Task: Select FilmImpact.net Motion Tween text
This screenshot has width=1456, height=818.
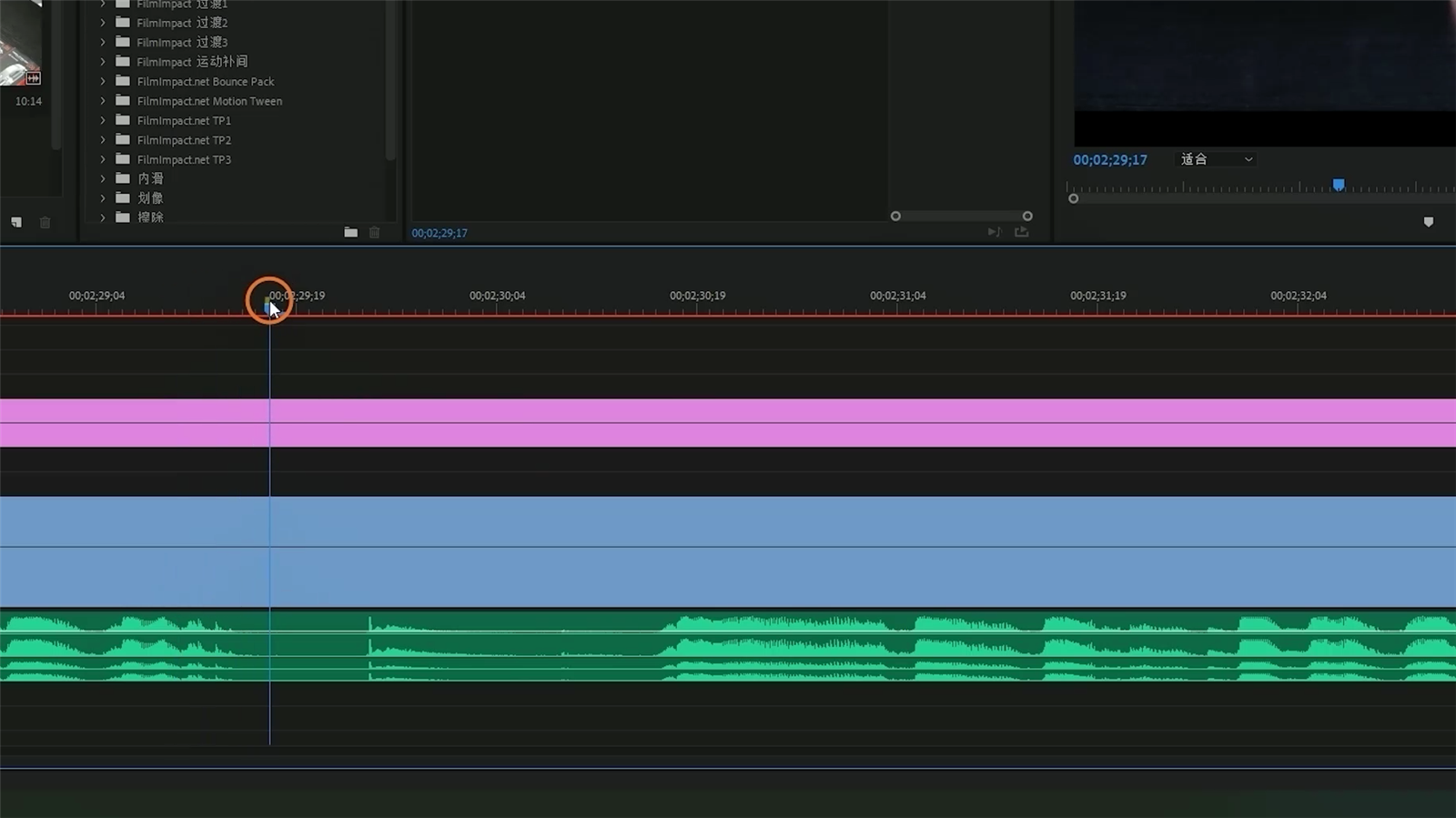Action: click(209, 101)
